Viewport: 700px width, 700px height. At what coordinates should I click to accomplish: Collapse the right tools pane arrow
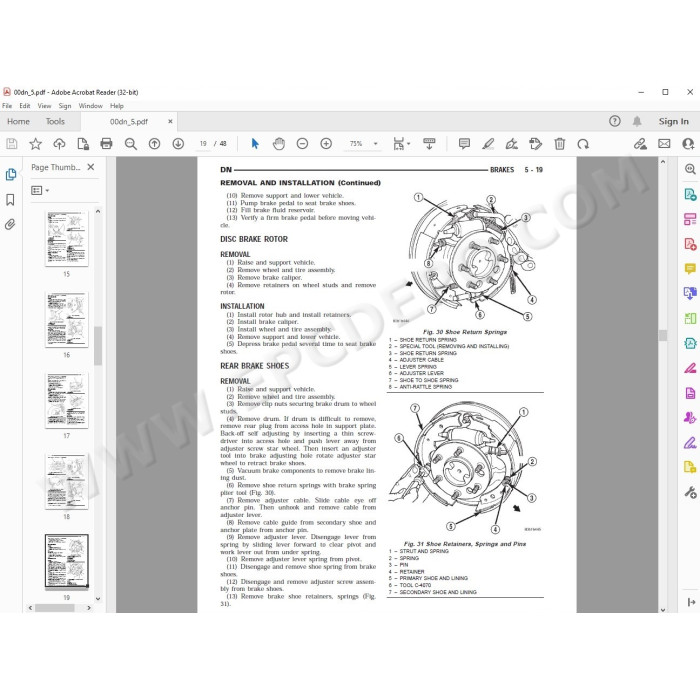click(691, 602)
